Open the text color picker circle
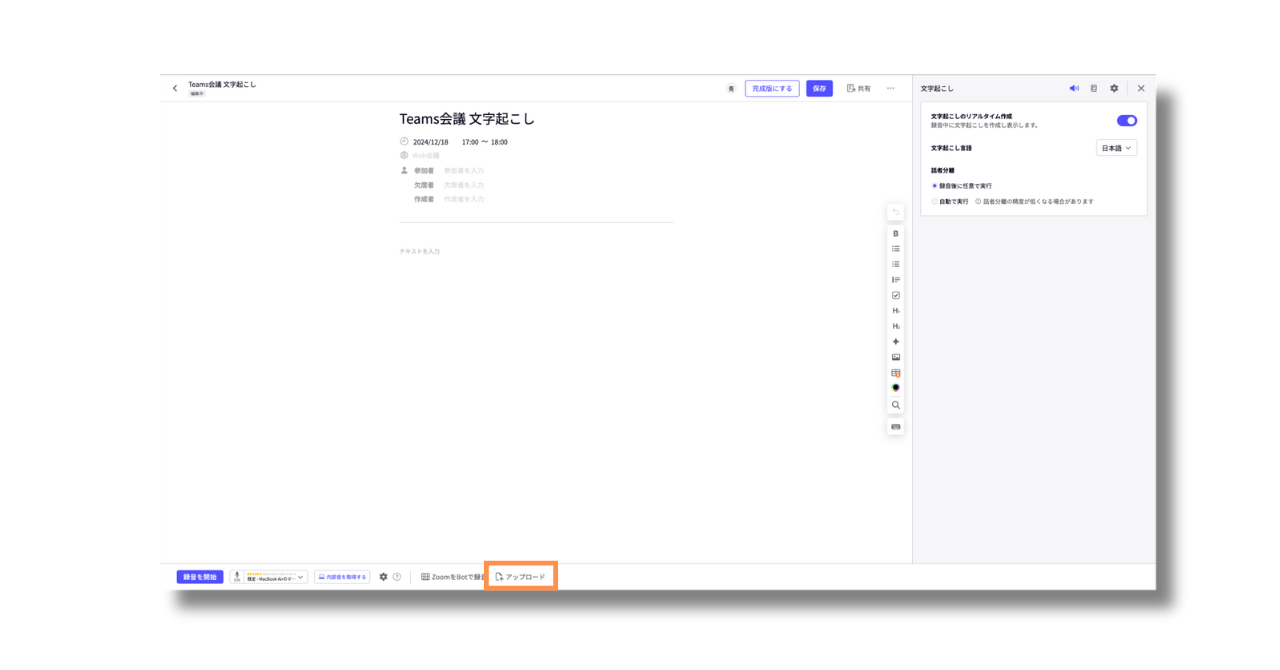This screenshot has width=1280, height=670. click(896, 388)
